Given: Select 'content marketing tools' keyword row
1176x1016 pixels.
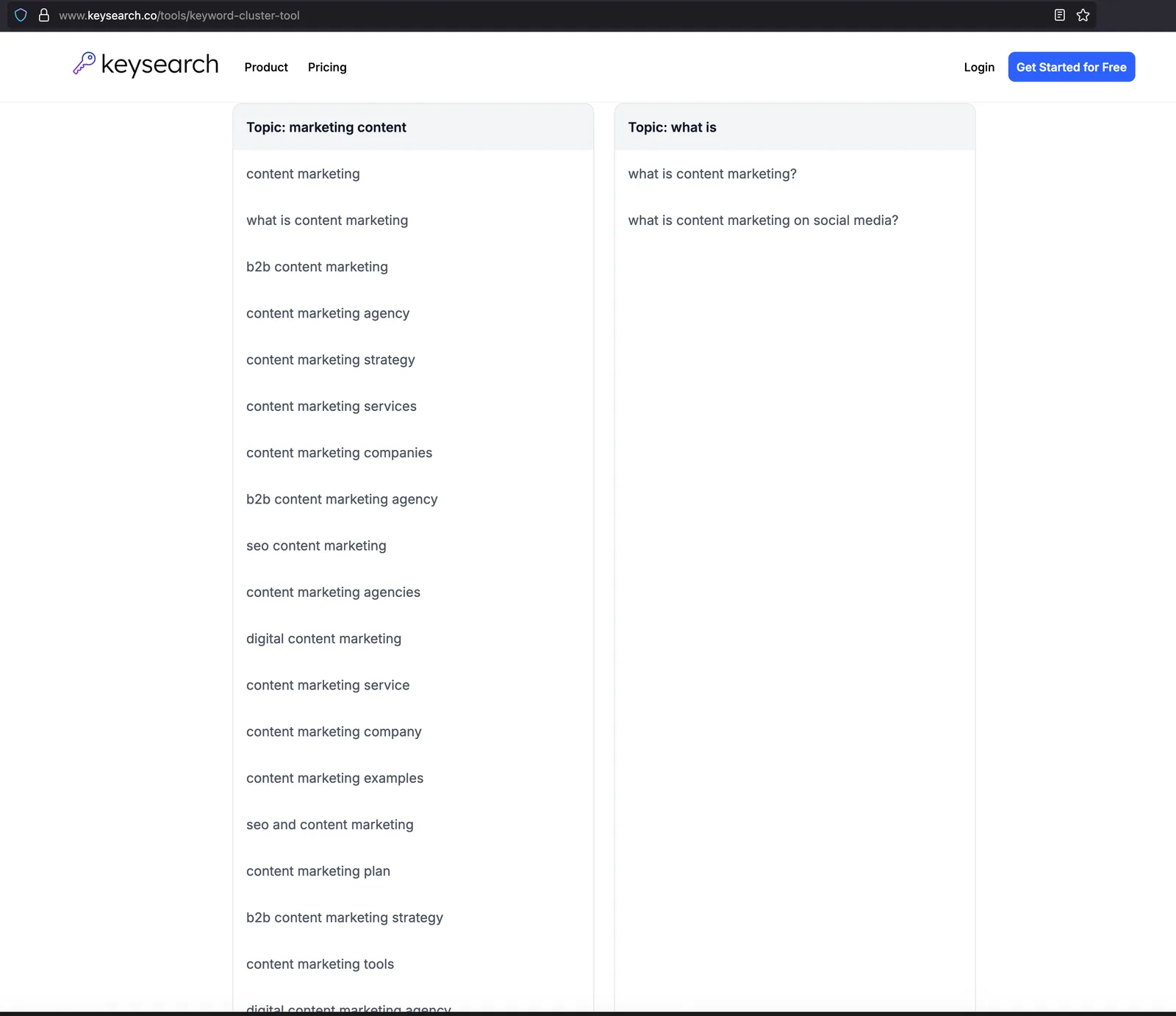Looking at the screenshot, I should [x=413, y=964].
